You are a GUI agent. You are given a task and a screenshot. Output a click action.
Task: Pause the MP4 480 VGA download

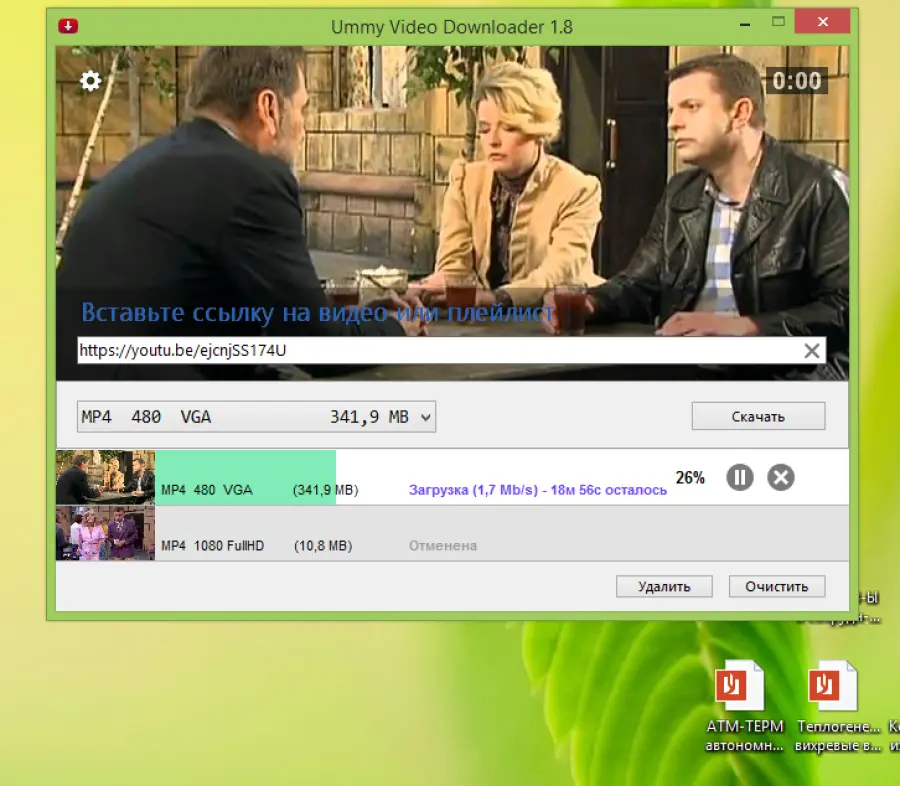739,477
